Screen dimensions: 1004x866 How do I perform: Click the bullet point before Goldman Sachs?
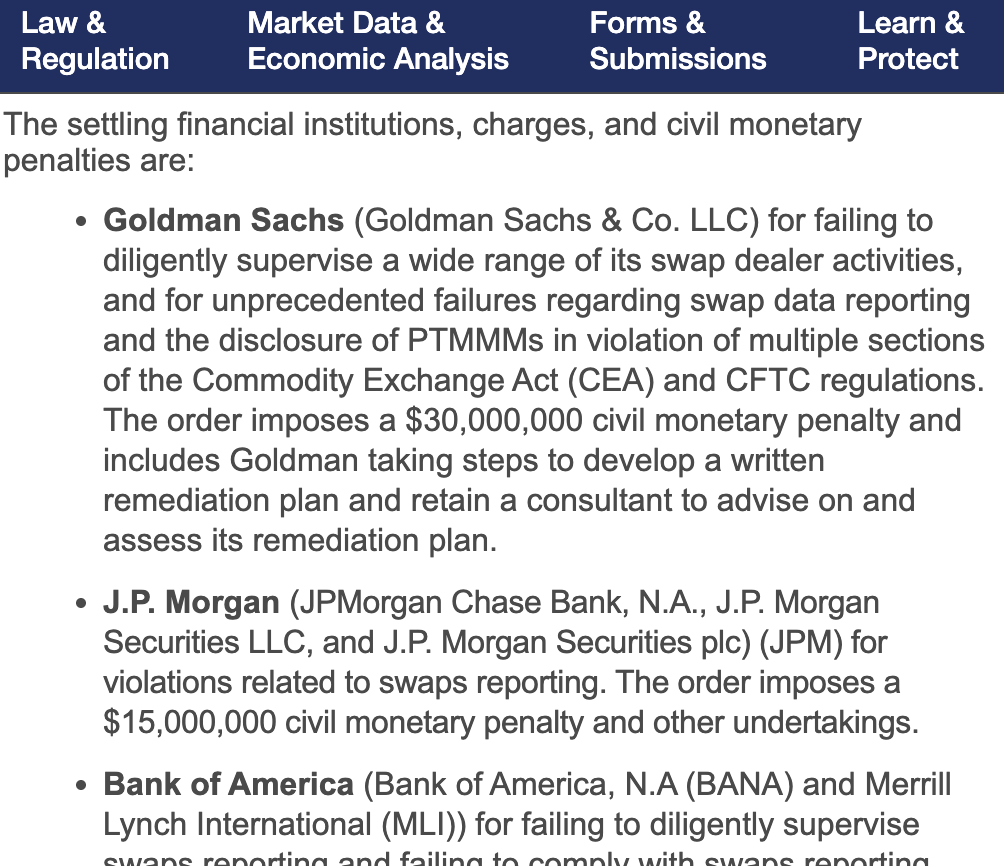[x=83, y=221]
